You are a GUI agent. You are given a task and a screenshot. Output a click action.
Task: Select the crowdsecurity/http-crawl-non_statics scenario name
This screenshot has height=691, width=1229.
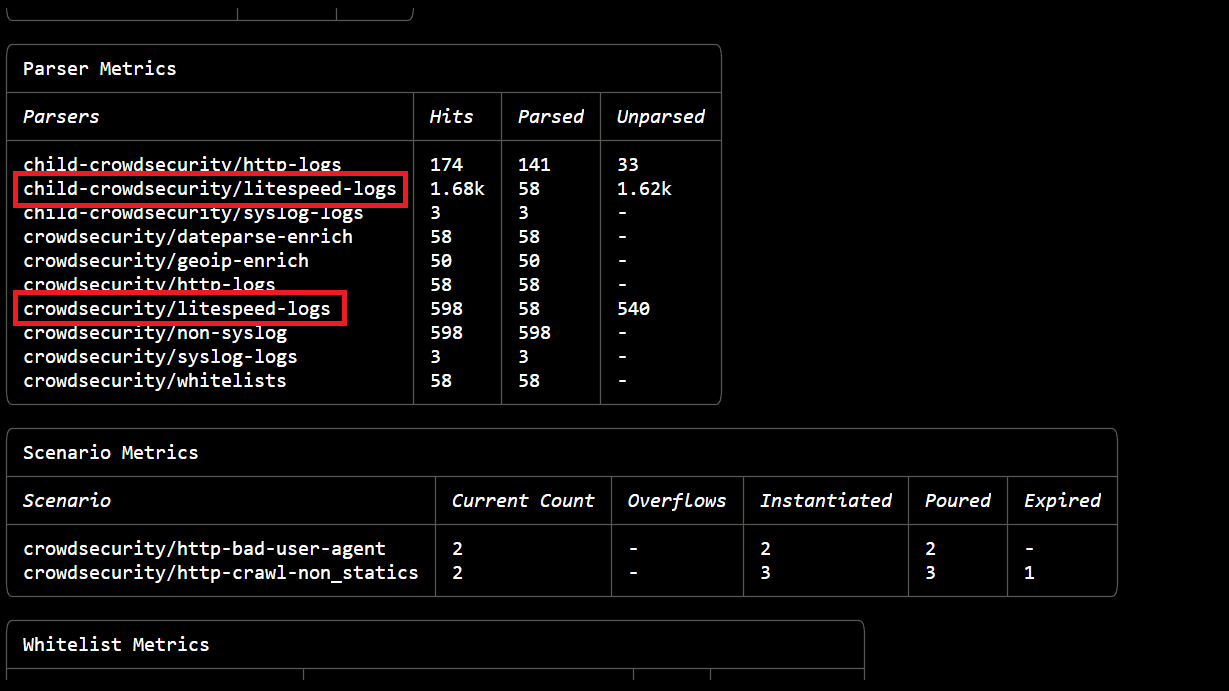pos(221,573)
